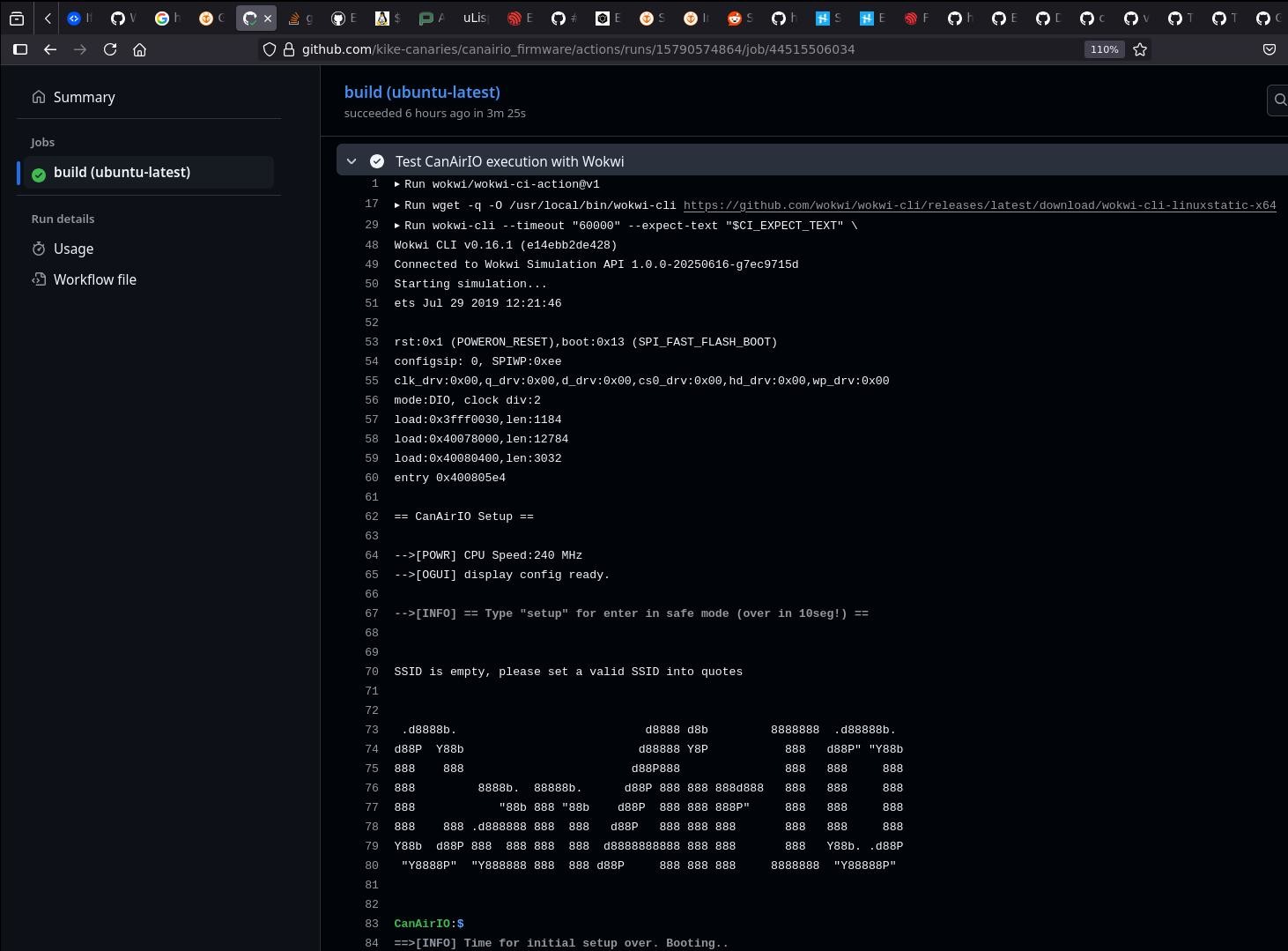
Task: Open Firefox View recent browsing icon
Action: point(17,18)
